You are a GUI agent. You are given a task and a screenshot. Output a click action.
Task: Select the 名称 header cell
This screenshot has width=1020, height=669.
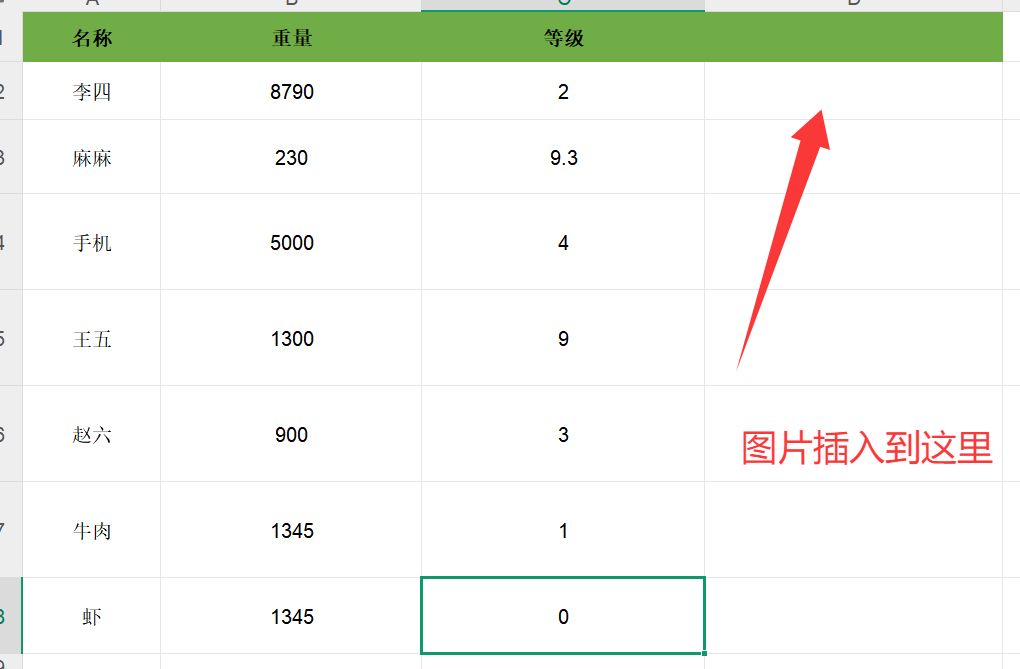tap(92, 37)
